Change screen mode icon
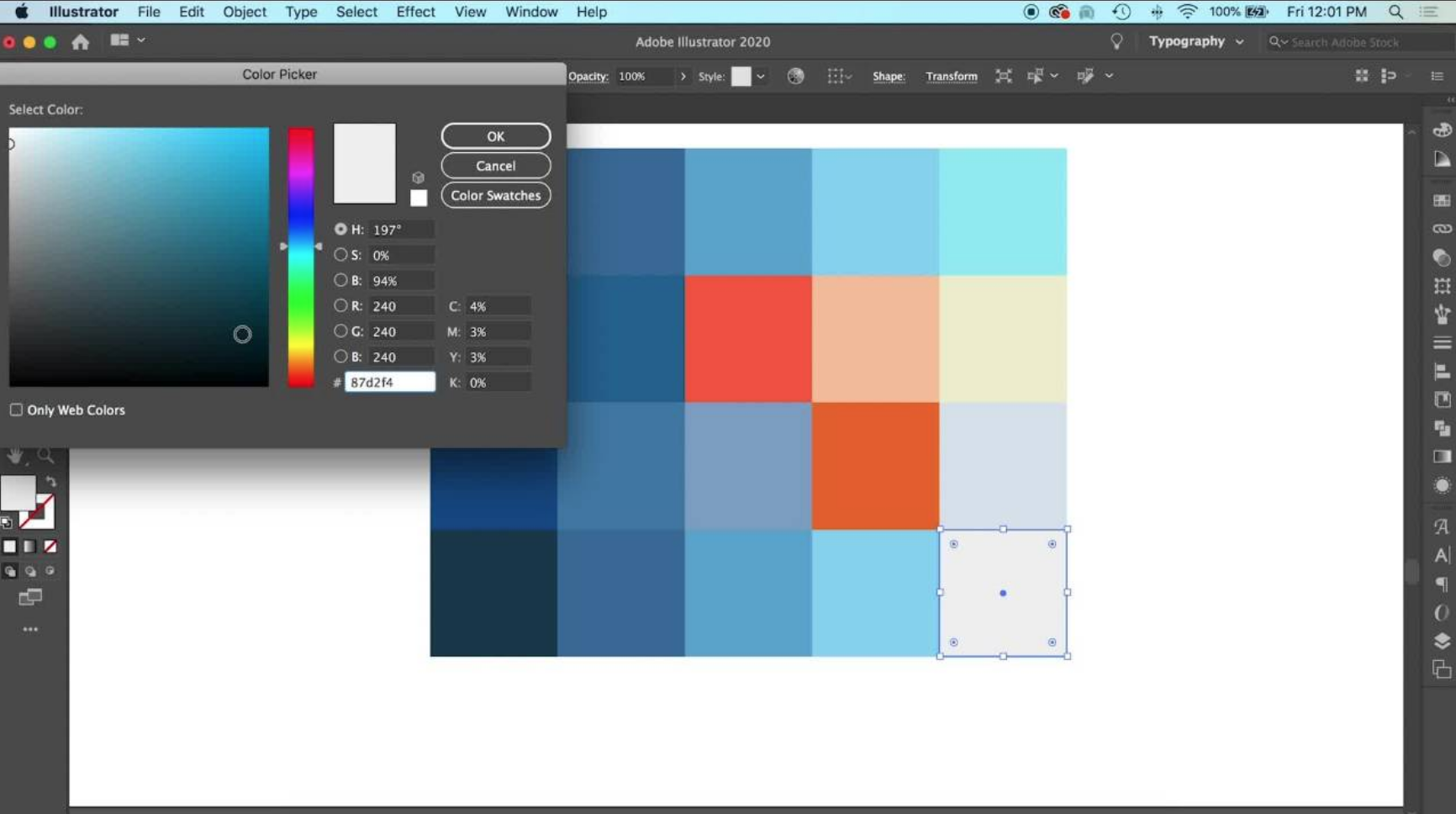 tap(30, 597)
